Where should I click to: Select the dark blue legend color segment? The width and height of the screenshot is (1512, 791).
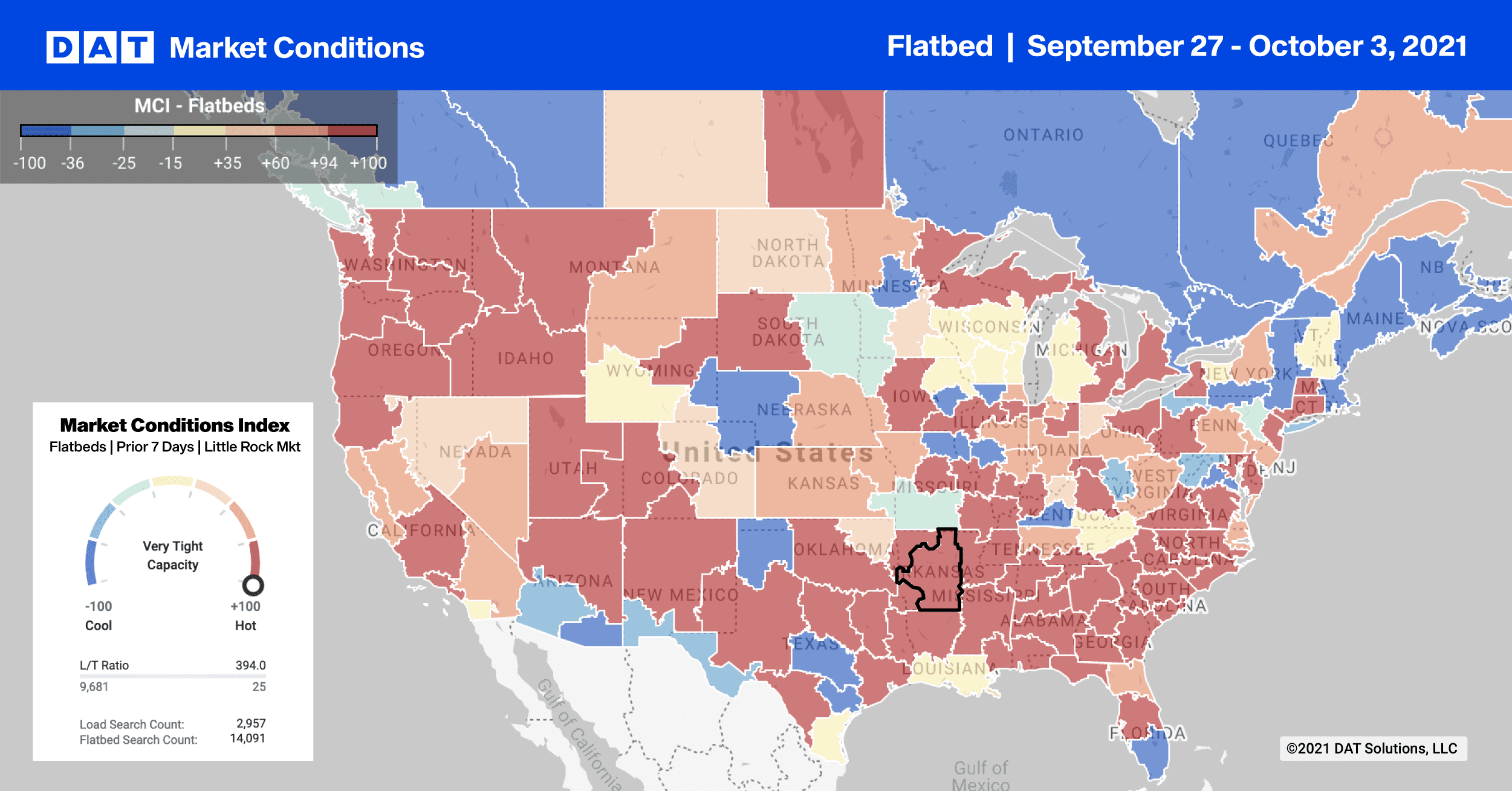pos(46,130)
